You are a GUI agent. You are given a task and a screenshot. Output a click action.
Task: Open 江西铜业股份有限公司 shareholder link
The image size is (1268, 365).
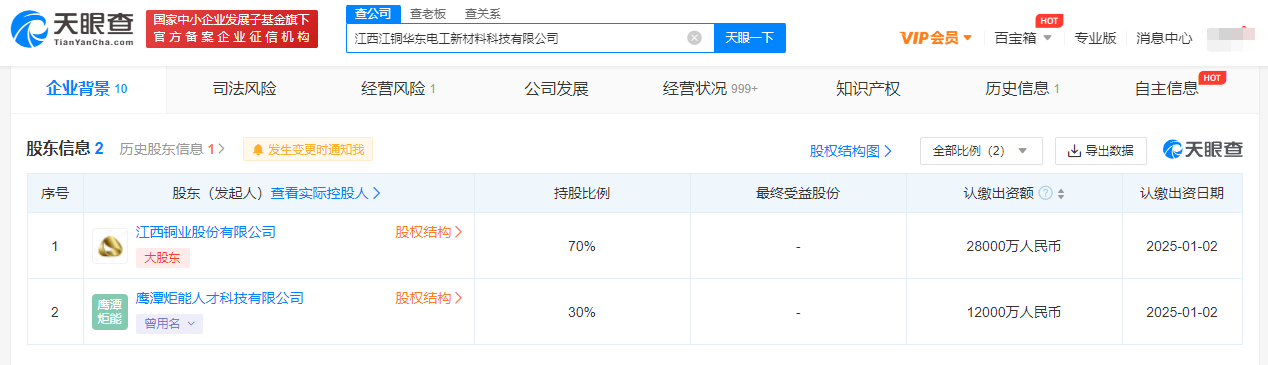[206, 232]
